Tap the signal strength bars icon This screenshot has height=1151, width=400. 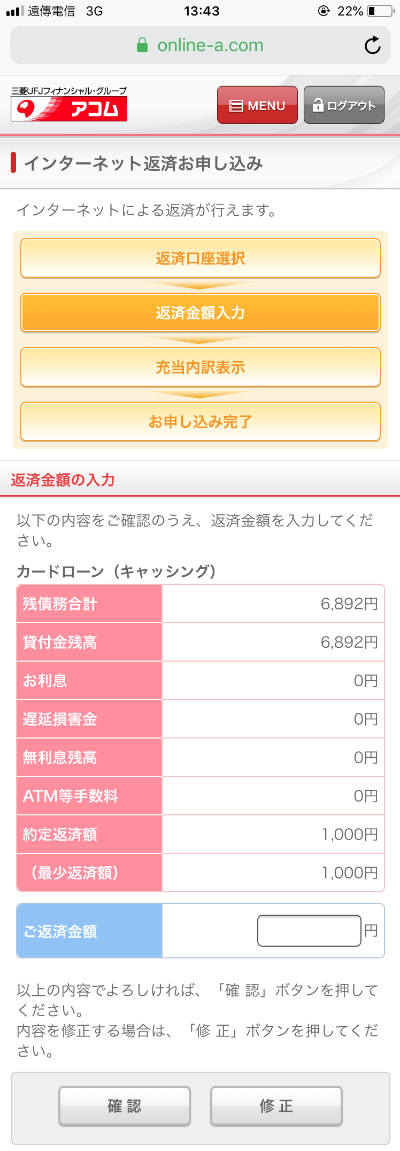click(x=15, y=11)
